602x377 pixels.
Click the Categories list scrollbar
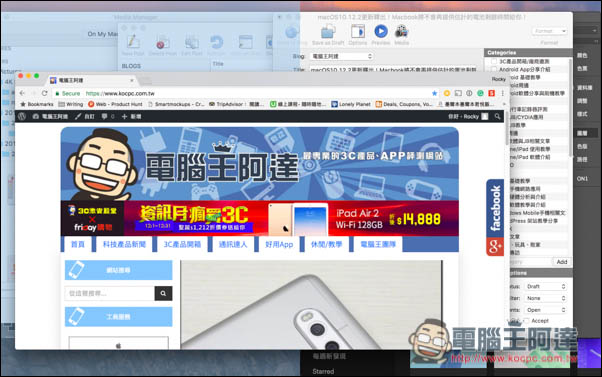click(x=571, y=107)
